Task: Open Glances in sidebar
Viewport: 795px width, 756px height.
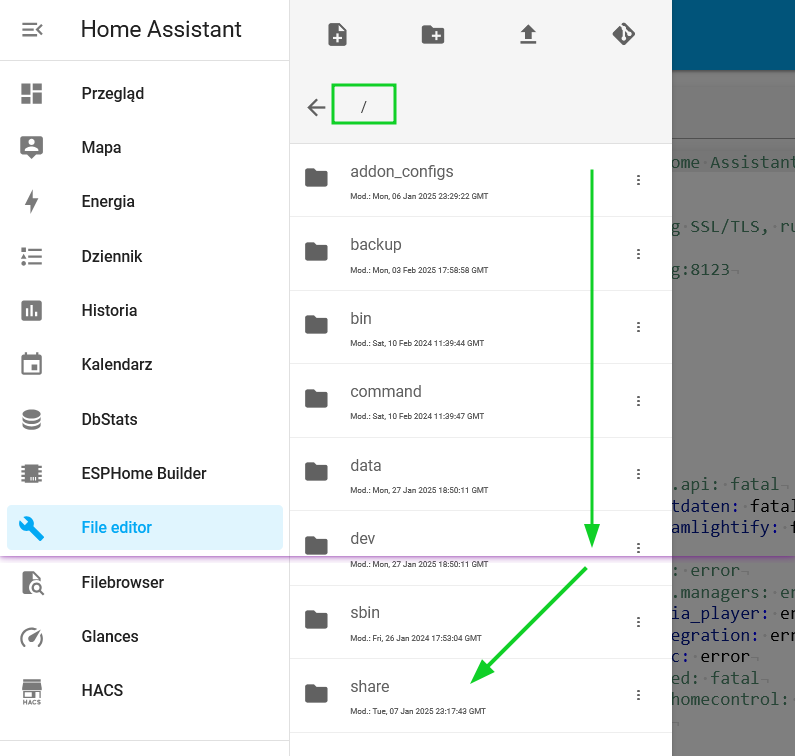Action: (144, 636)
